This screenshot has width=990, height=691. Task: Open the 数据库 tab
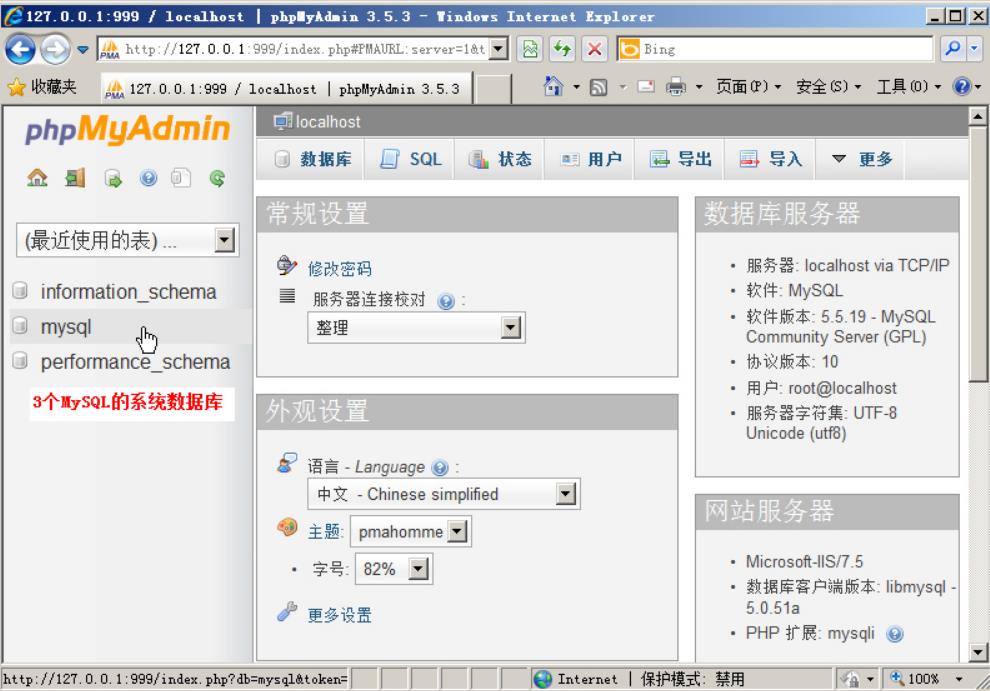click(314, 159)
